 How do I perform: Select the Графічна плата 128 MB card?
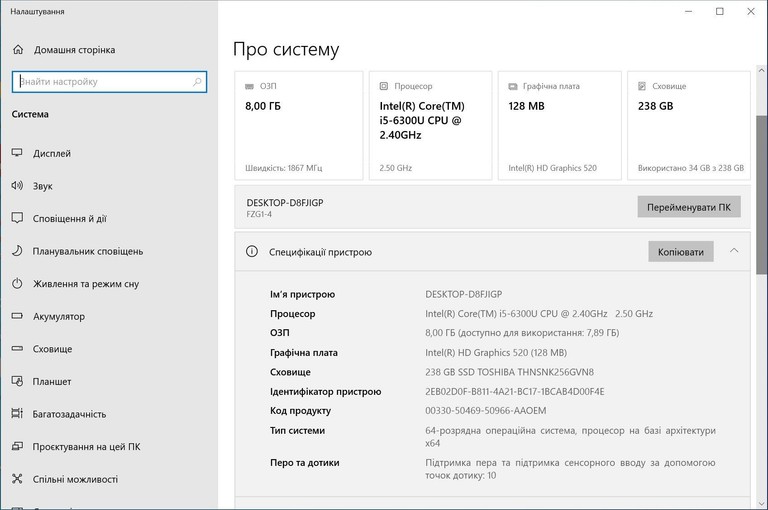[x=560, y=125]
